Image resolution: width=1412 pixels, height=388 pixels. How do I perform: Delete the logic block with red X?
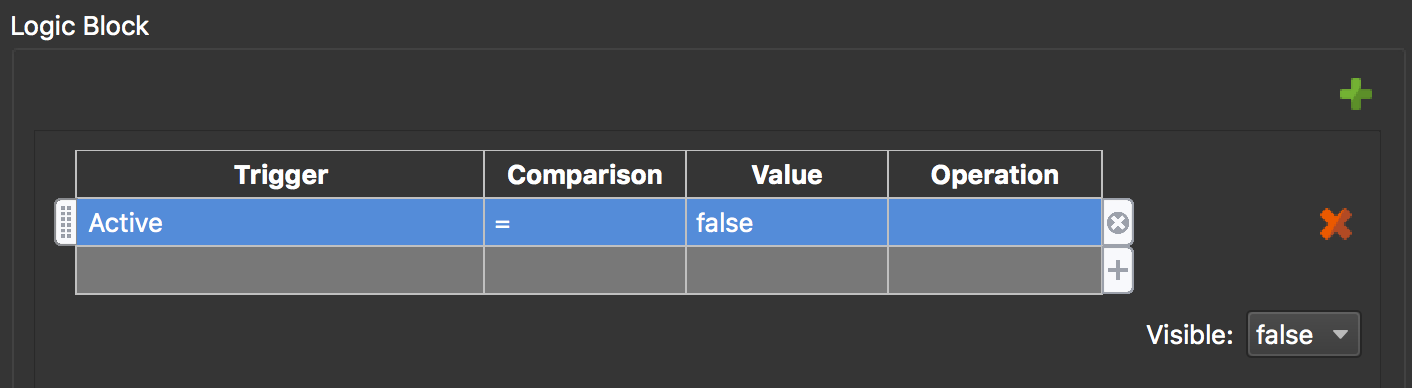coord(1336,224)
